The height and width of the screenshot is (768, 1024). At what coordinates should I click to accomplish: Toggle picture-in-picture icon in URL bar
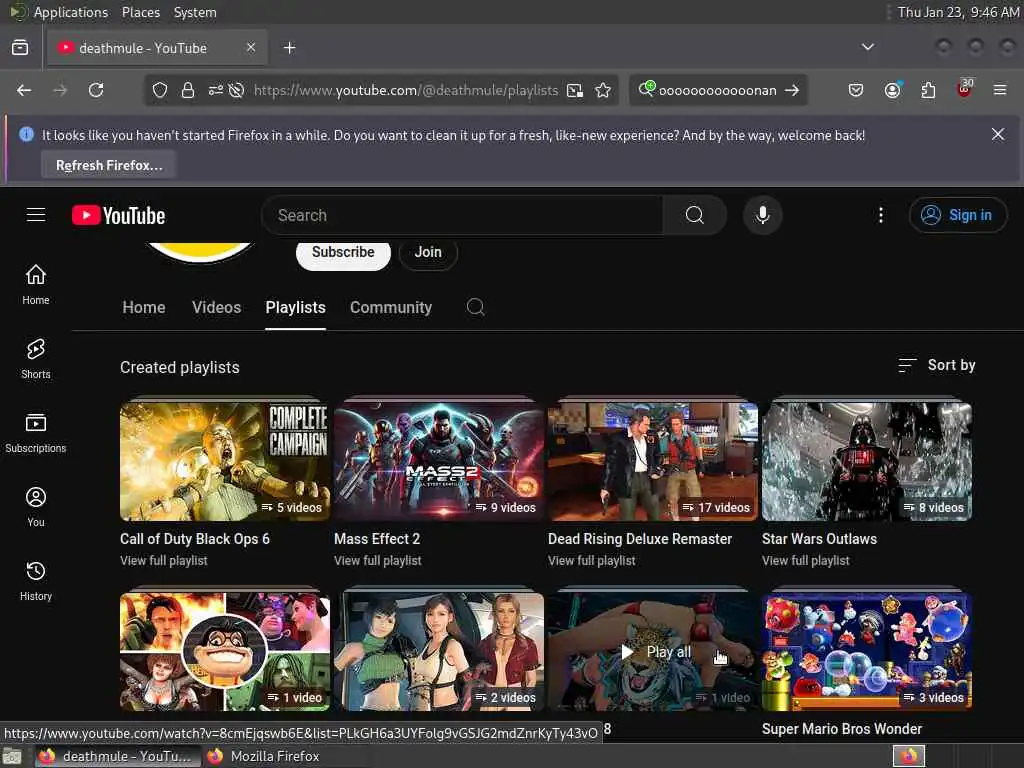(x=575, y=90)
